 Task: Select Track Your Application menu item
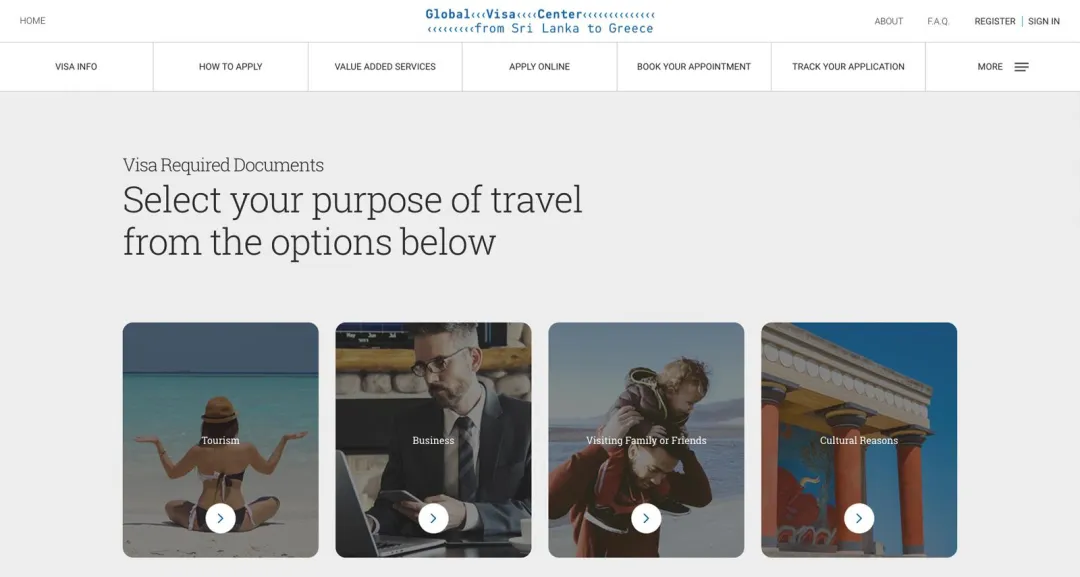pyautogui.click(x=848, y=67)
